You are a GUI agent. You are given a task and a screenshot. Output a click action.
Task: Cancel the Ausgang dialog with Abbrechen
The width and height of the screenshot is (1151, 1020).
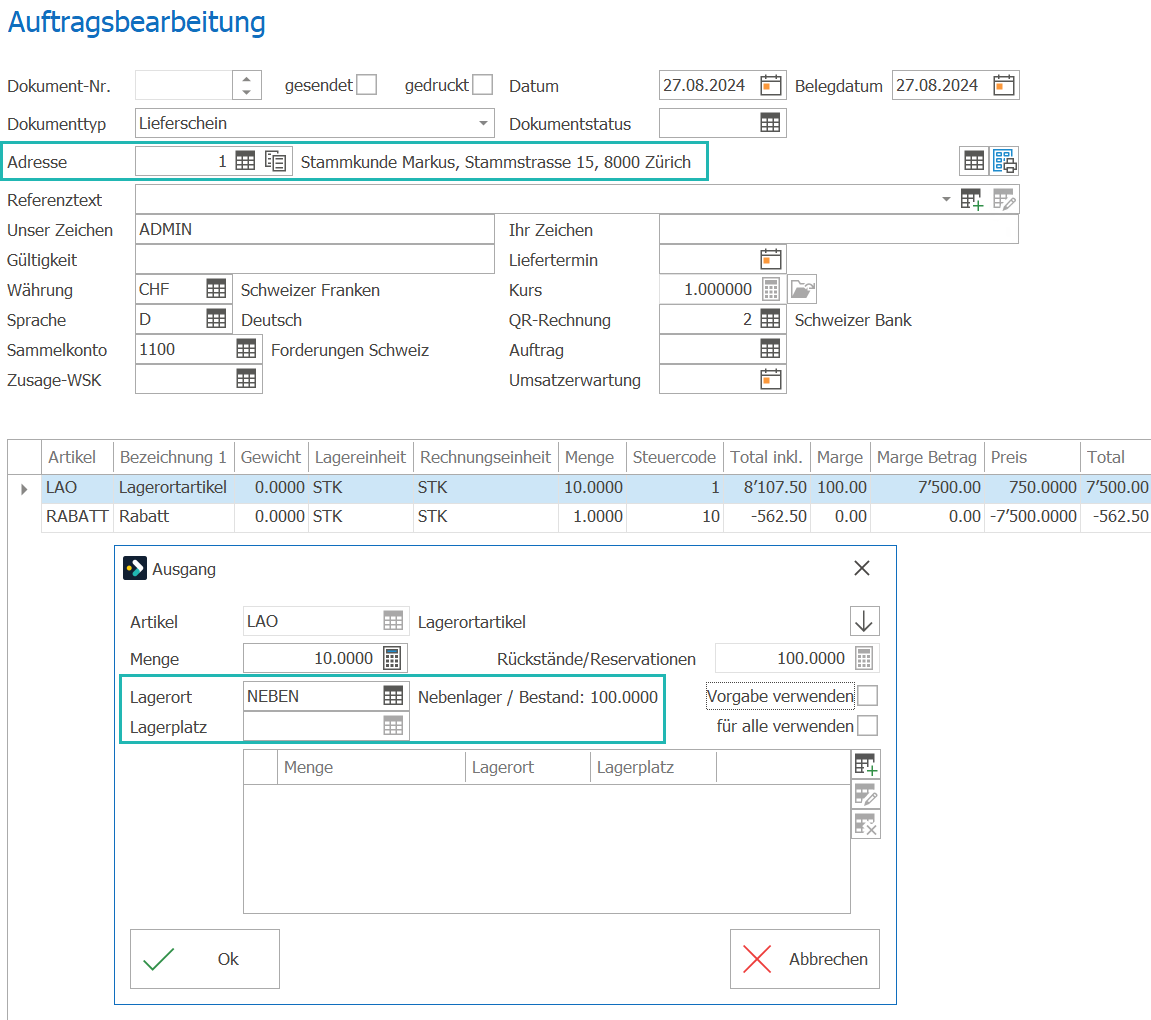(x=805, y=958)
